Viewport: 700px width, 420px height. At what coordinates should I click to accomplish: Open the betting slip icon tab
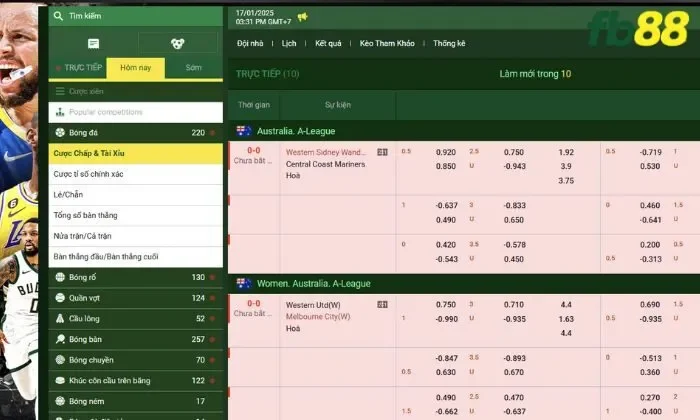pos(93,44)
